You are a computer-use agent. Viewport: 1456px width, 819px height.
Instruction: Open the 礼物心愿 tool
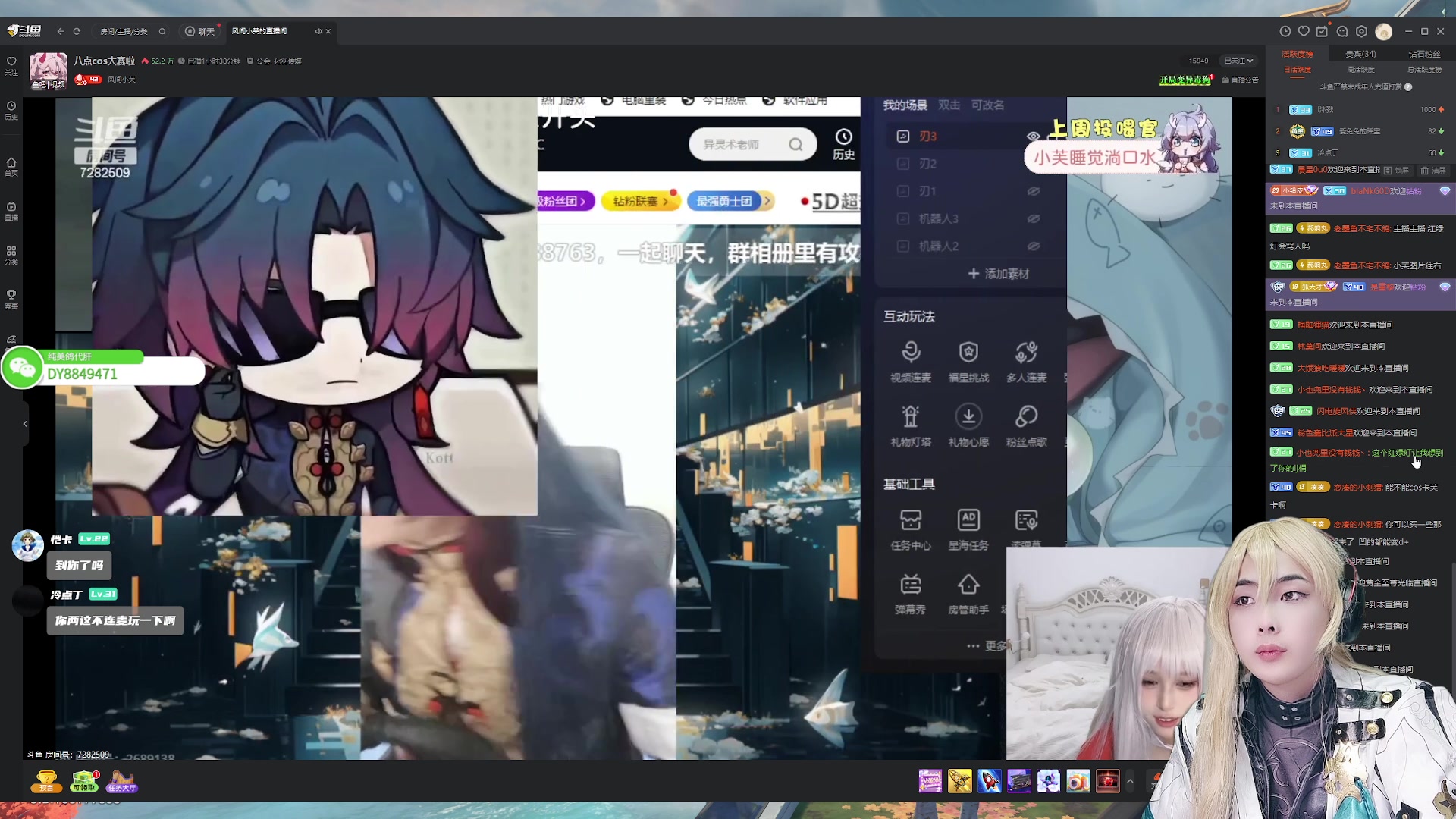968,425
